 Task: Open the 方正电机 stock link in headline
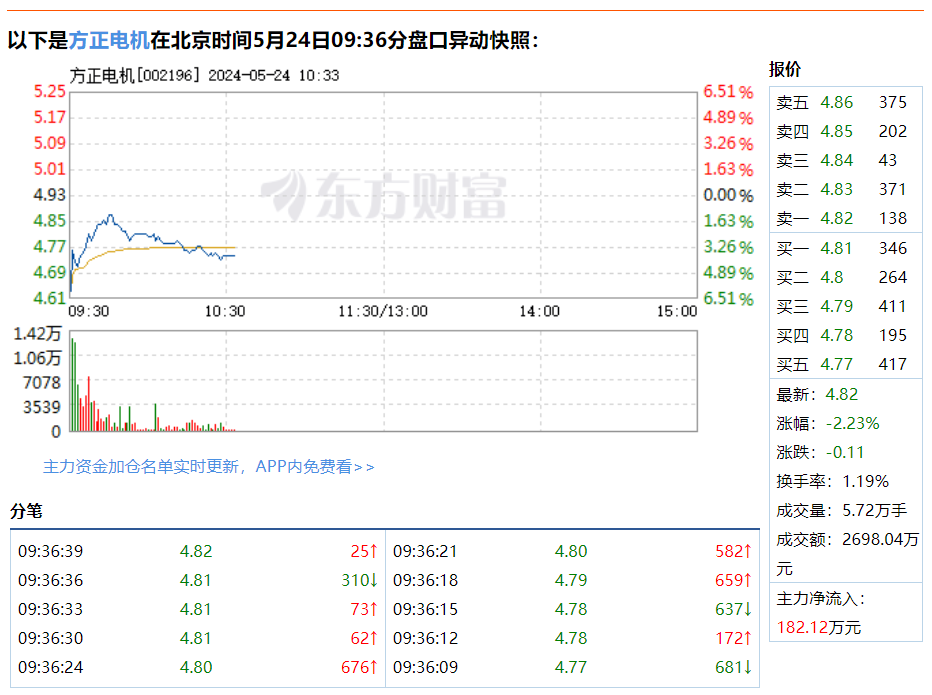coord(109,40)
